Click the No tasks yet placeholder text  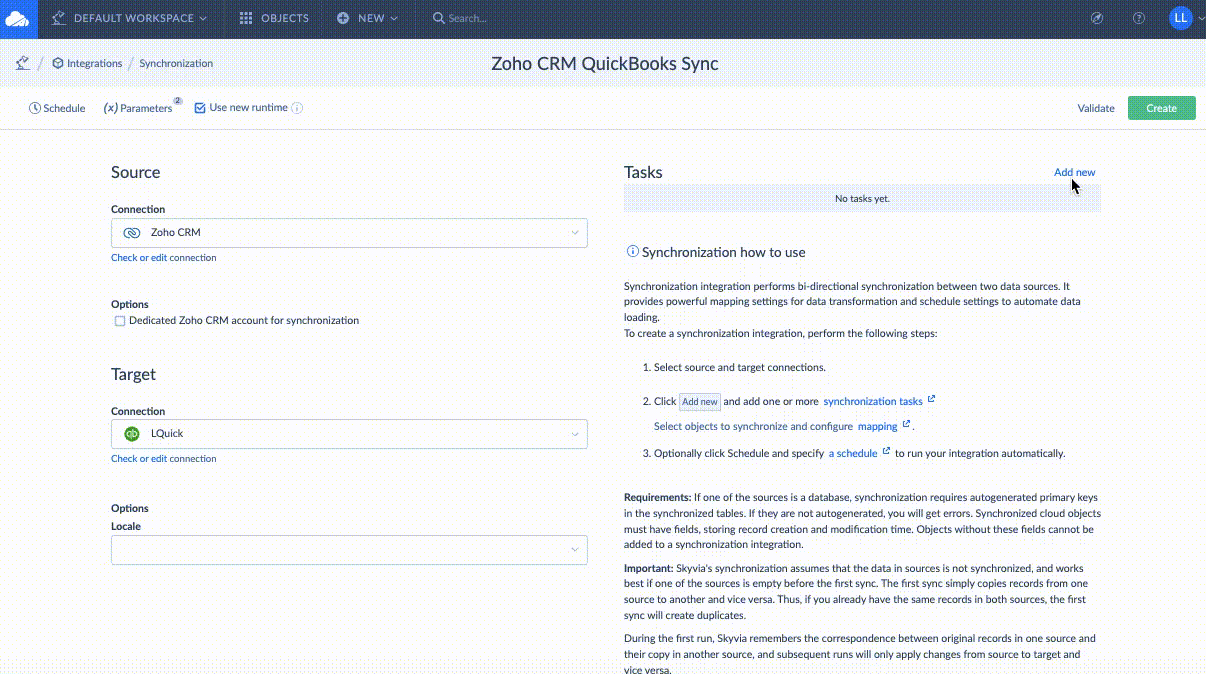tap(862, 199)
